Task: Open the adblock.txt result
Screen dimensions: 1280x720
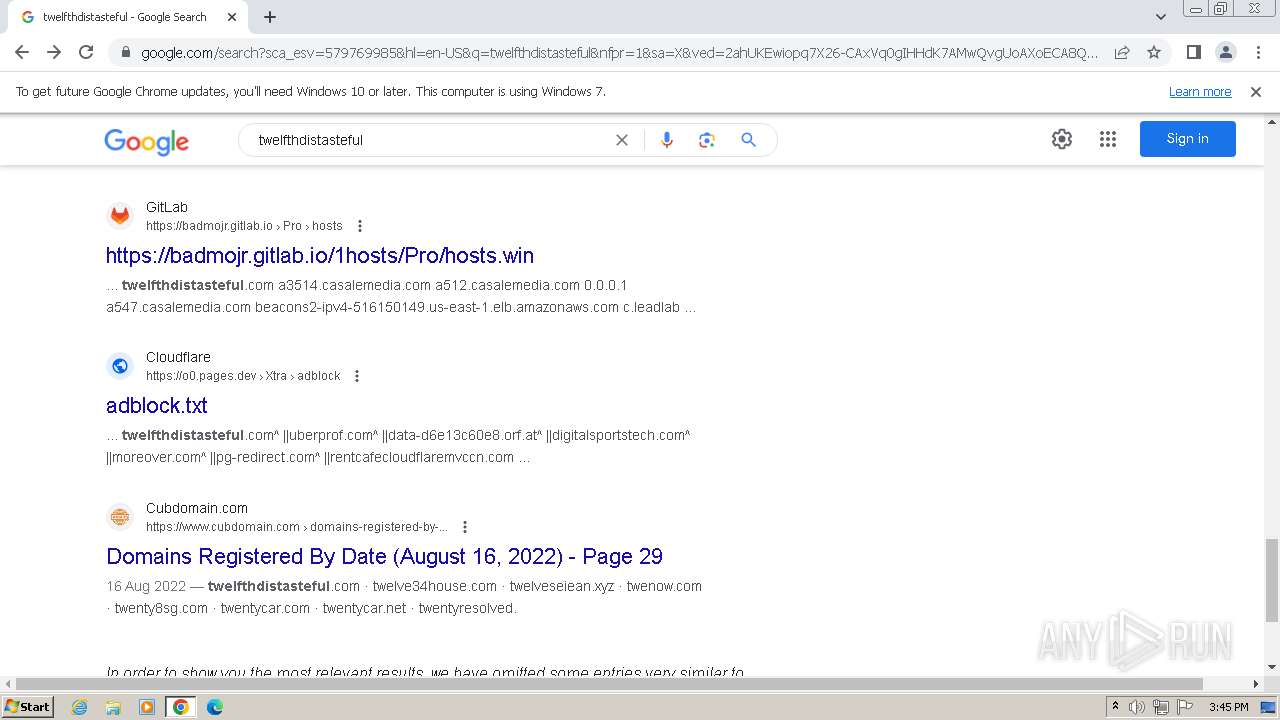Action: 157,405
